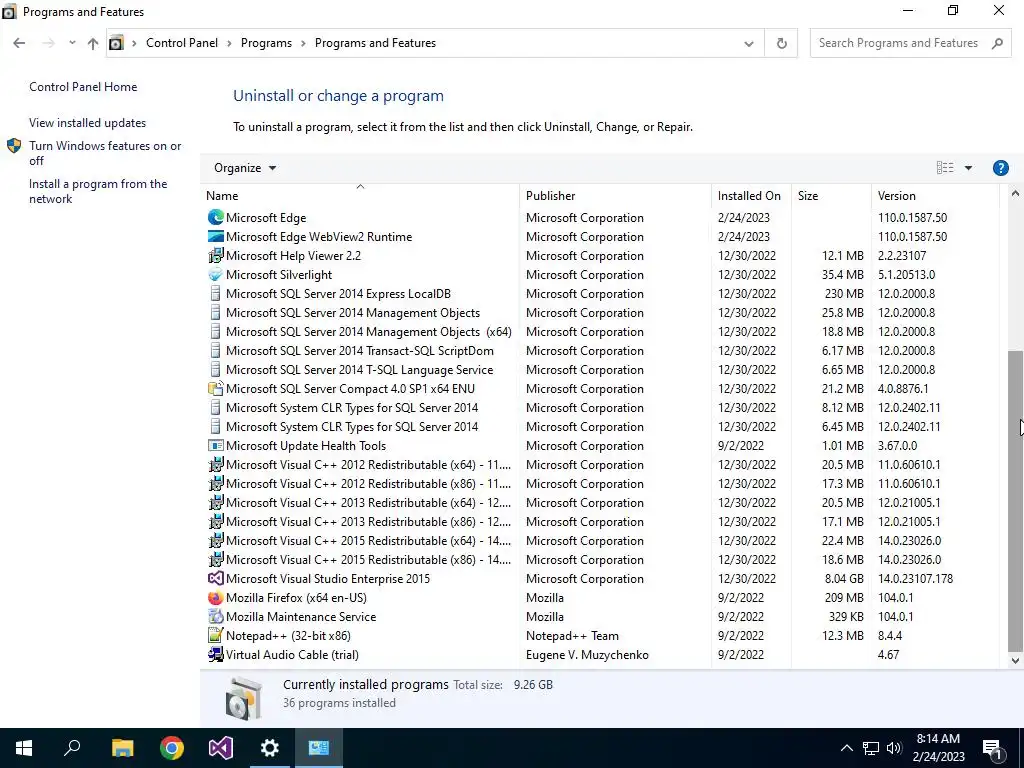Select Microsoft SQL Server 2014 T-SQL Language Service
Viewport: 1024px width, 768px height.
pos(359,370)
